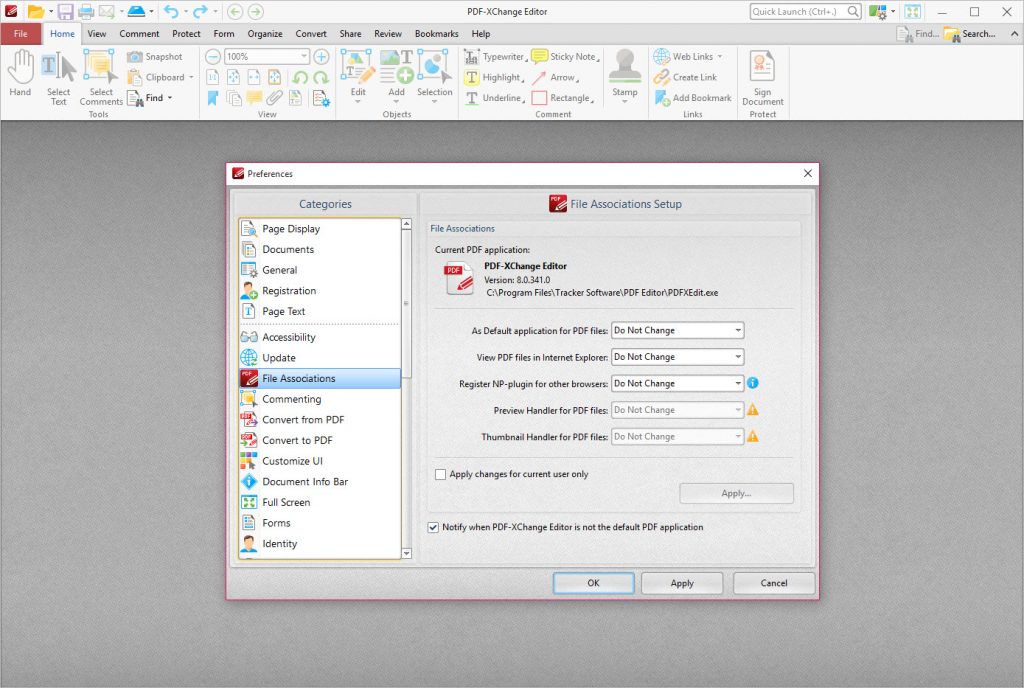1024x688 pixels.
Task: Select Identity category
Action: pos(320,544)
